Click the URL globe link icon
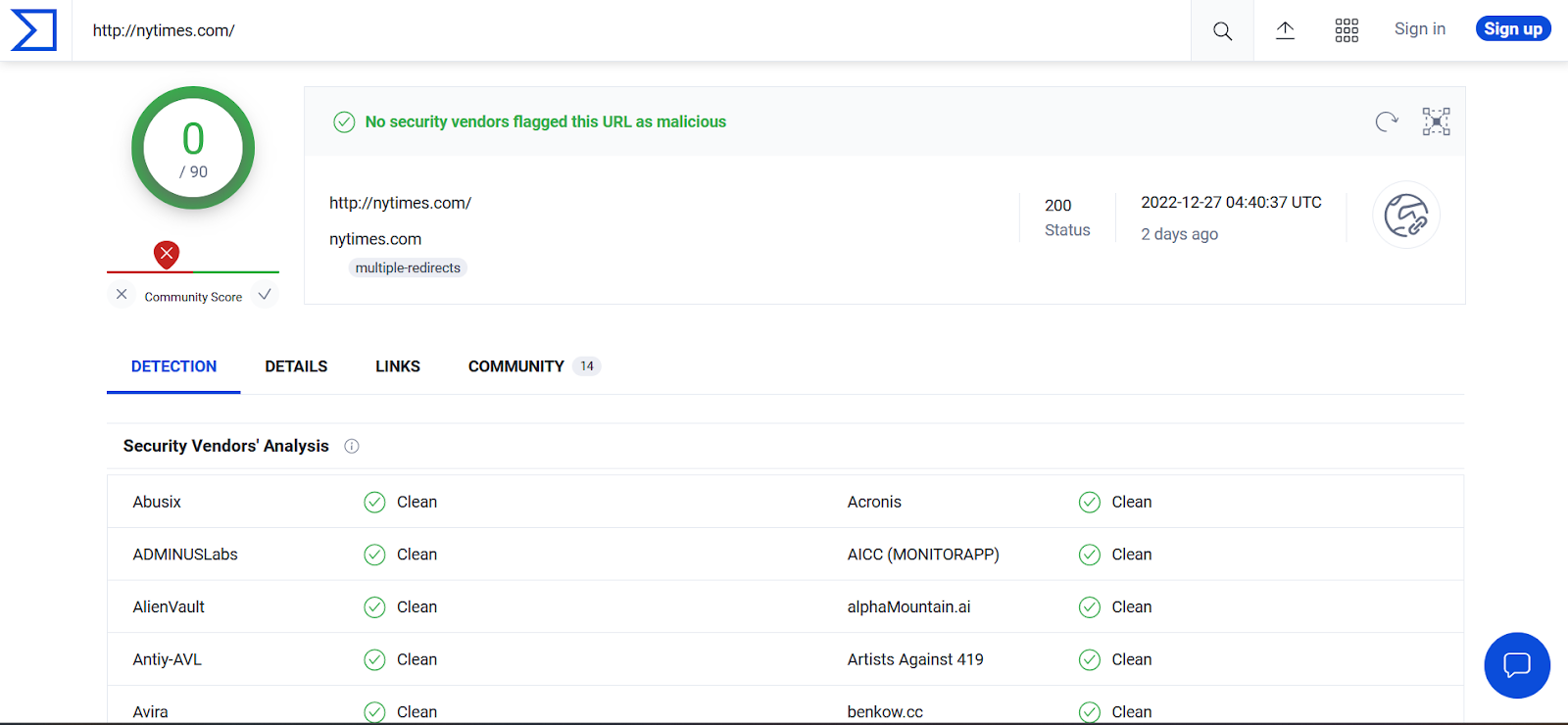1568x725 pixels. point(1405,216)
